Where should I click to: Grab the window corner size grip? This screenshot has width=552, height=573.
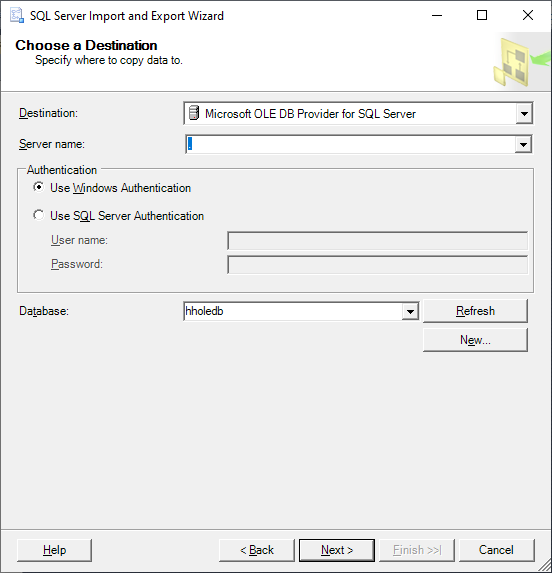pyautogui.click(x=546, y=567)
